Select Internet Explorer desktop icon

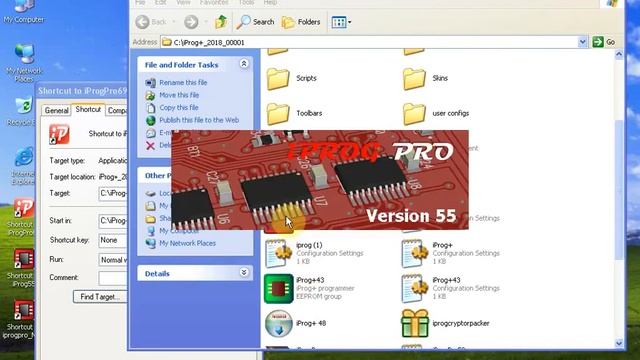point(23,166)
